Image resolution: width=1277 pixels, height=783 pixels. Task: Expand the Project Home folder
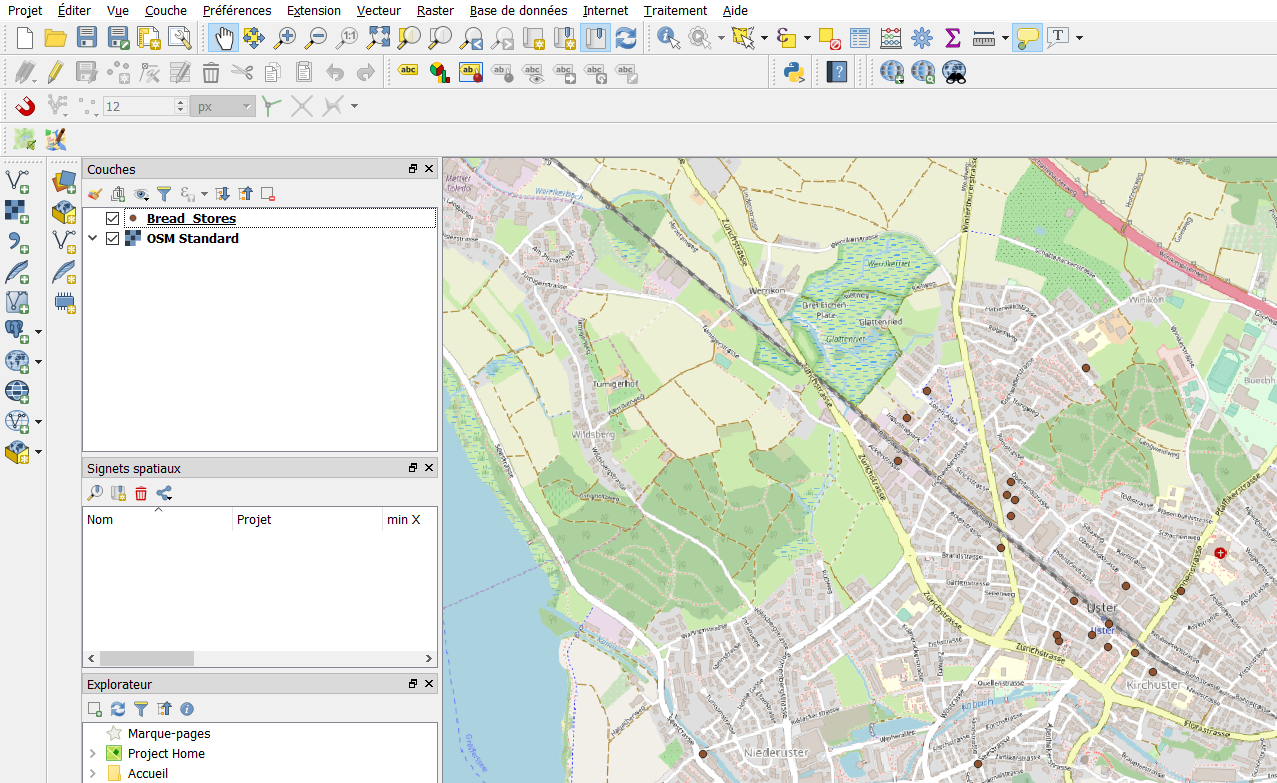coord(93,754)
